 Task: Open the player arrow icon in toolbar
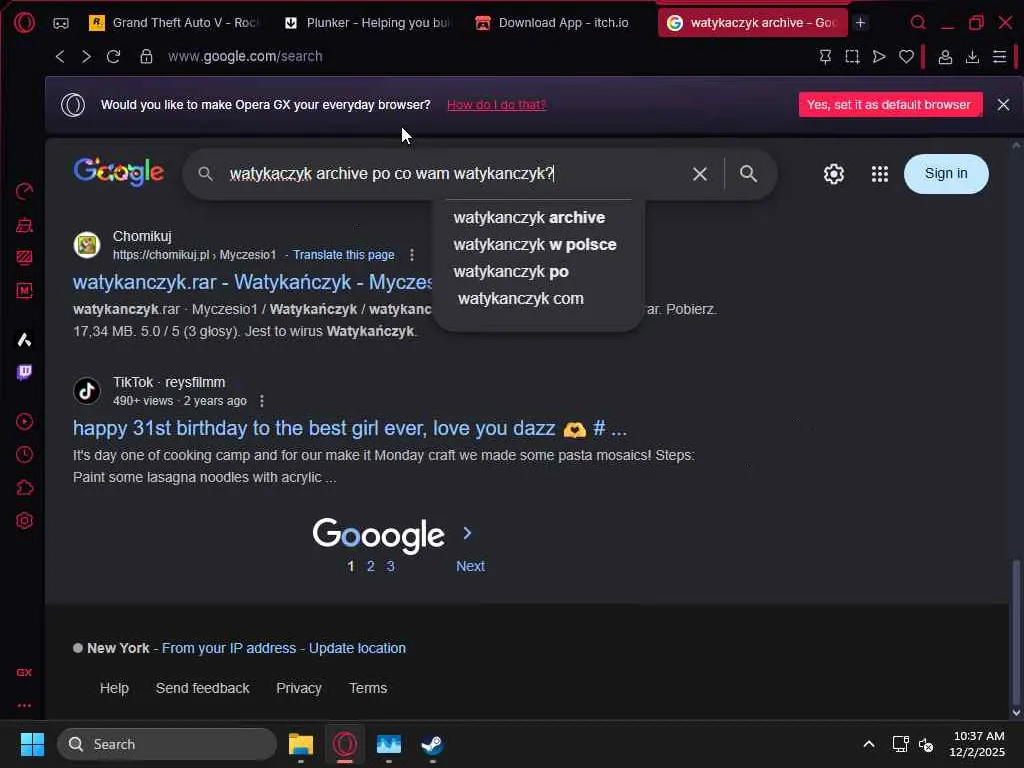(879, 57)
